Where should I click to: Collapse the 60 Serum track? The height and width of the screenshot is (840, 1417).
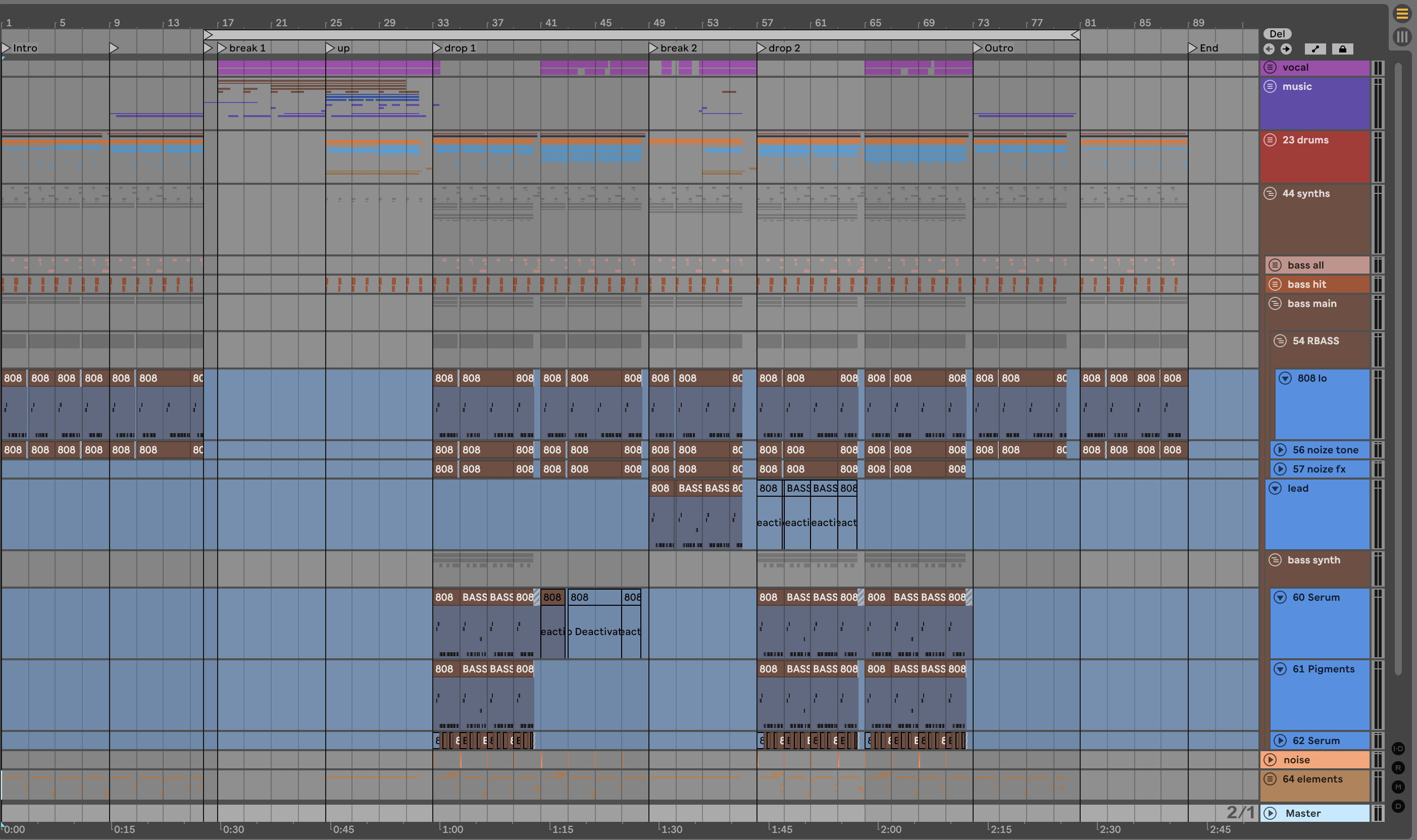[x=1280, y=597]
